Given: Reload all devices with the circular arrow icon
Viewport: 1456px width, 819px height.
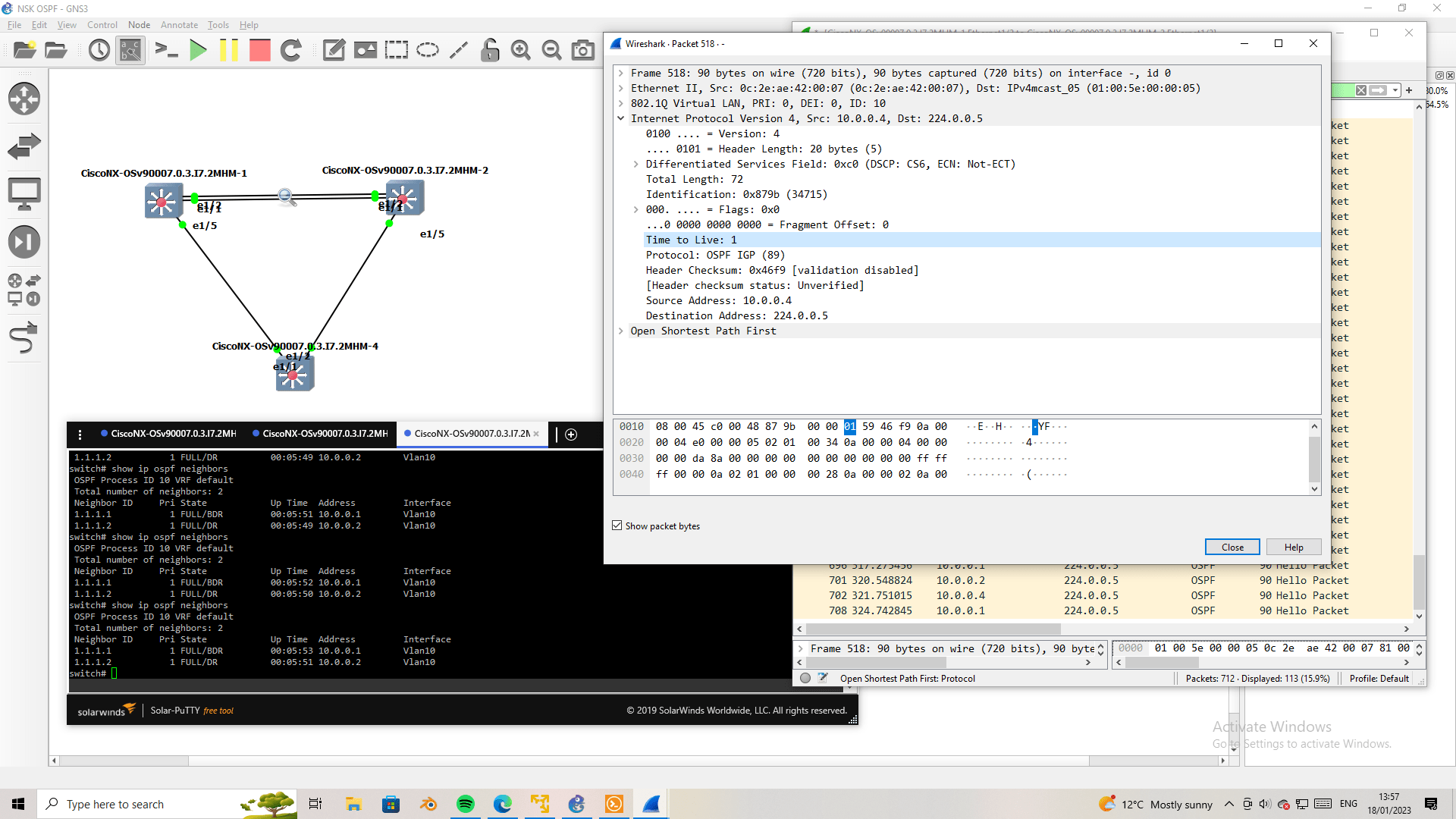Looking at the screenshot, I should click(291, 50).
